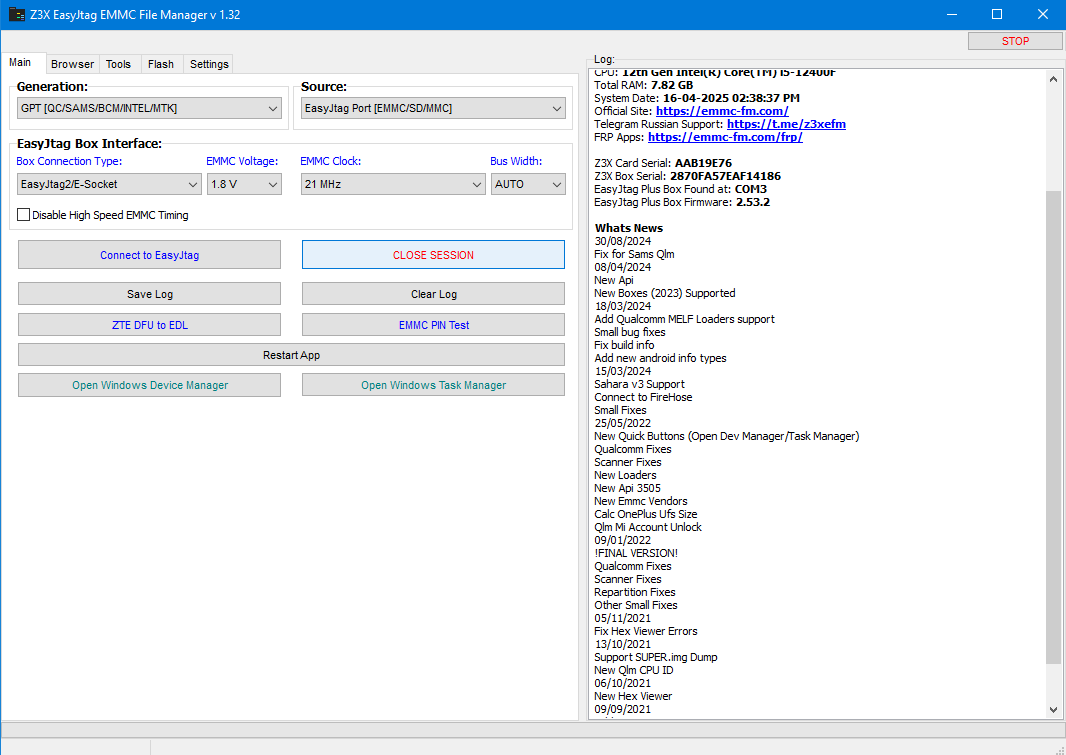Open the Flash tab
This screenshot has width=1066, height=755.
click(x=161, y=64)
